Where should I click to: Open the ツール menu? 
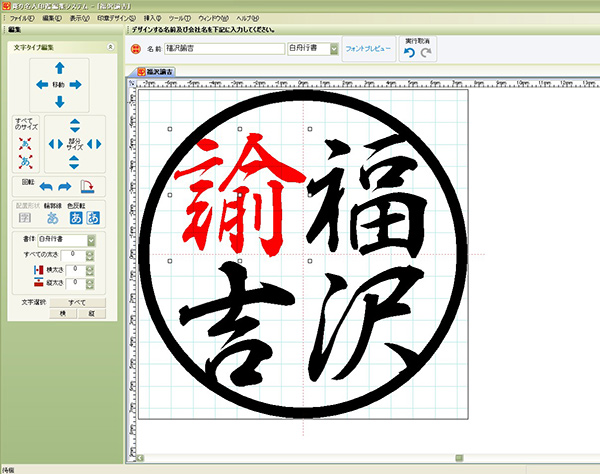pos(178,19)
